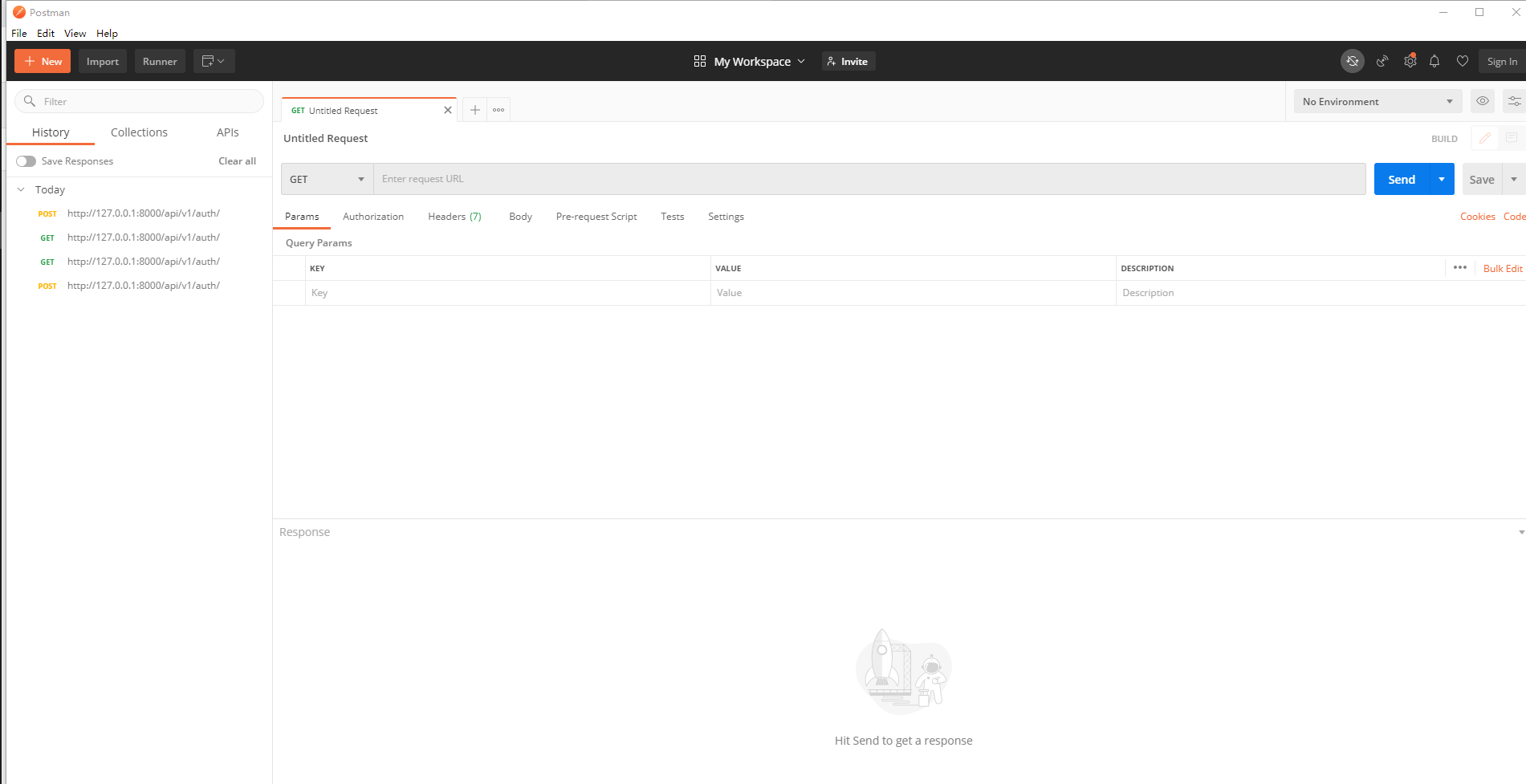
Task: Click the Enter request URL field
Action: point(869,179)
